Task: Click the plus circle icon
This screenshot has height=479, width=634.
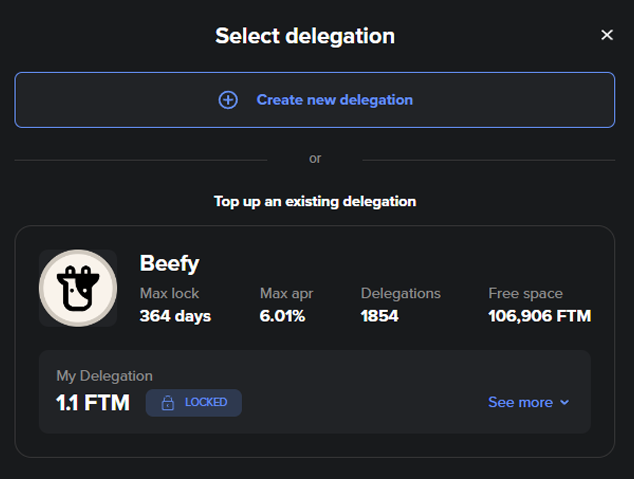Action: point(228,100)
